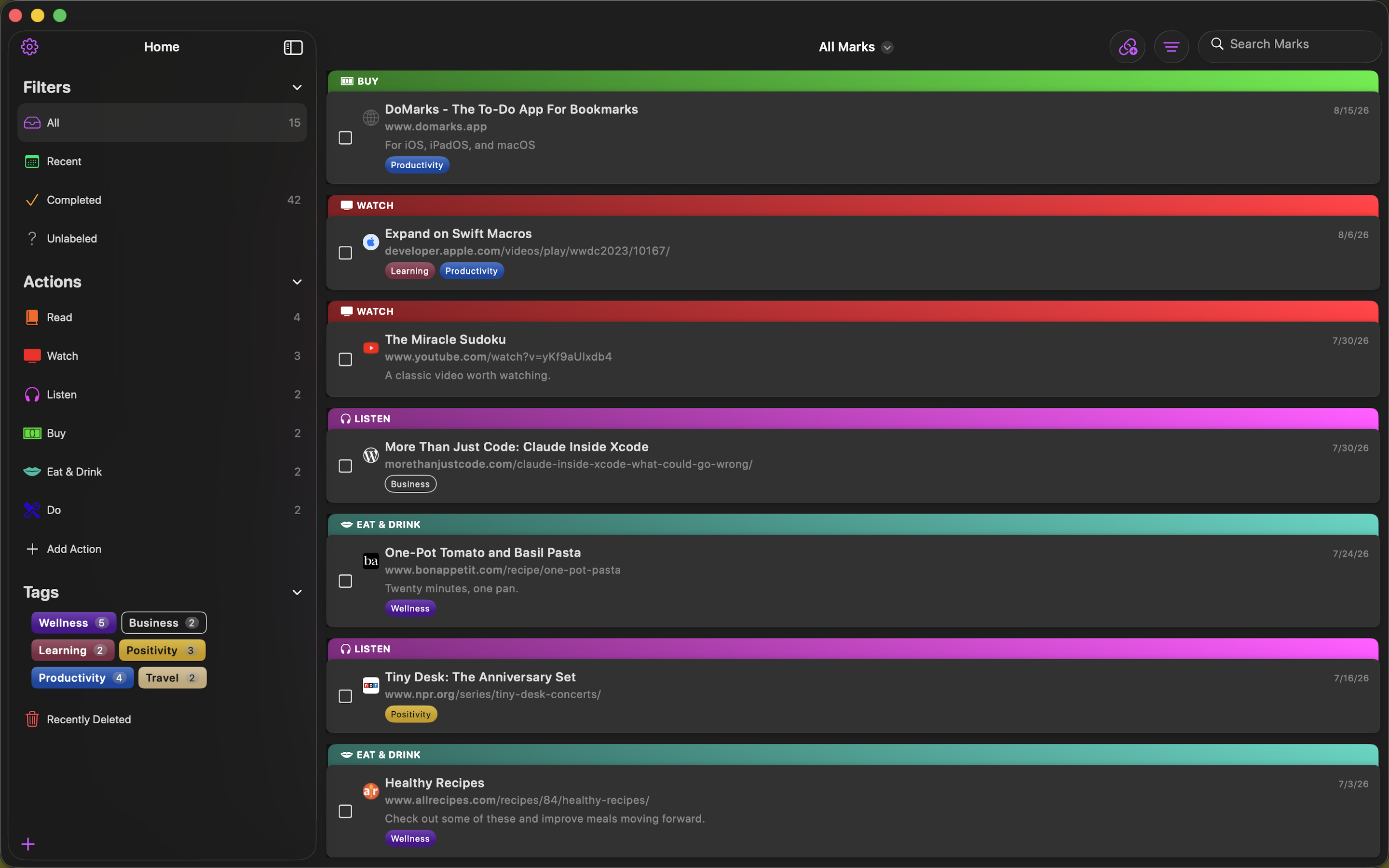Click the WordPress favicon on Claude Inside Xcode
The height and width of the screenshot is (868, 1389).
pyautogui.click(x=371, y=455)
